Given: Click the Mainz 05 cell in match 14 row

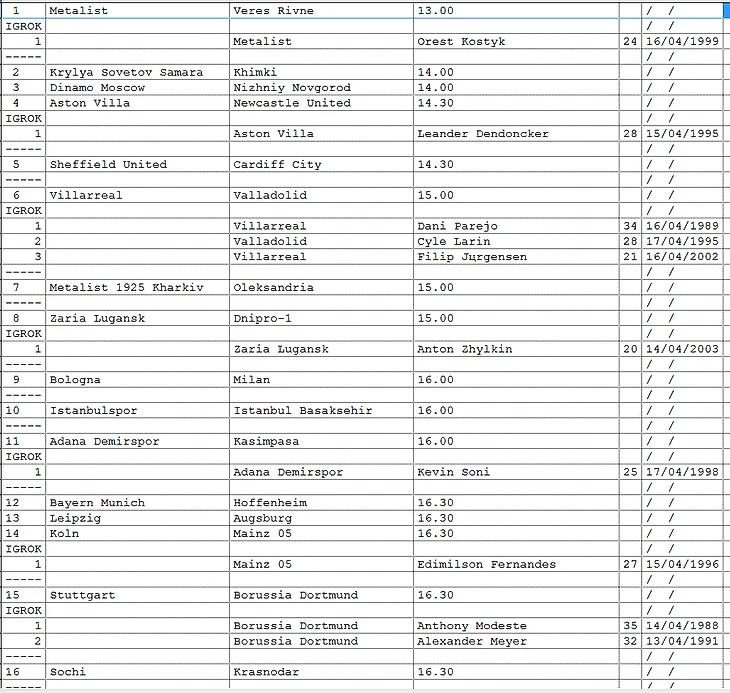Looking at the screenshot, I should pyautogui.click(x=321, y=533).
